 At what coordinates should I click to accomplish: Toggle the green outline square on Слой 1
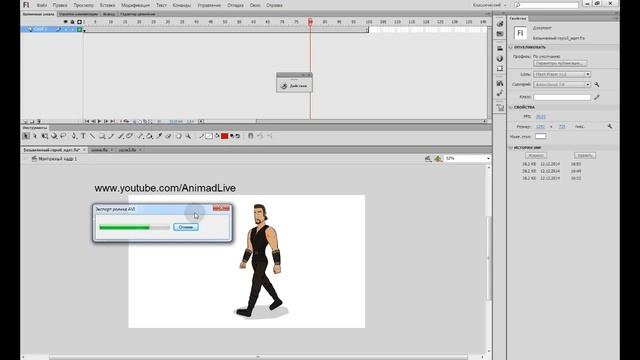(79, 29)
